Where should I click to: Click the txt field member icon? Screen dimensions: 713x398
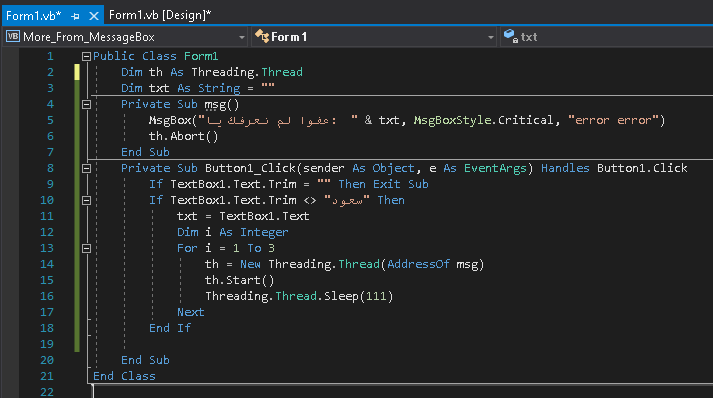pos(511,36)
